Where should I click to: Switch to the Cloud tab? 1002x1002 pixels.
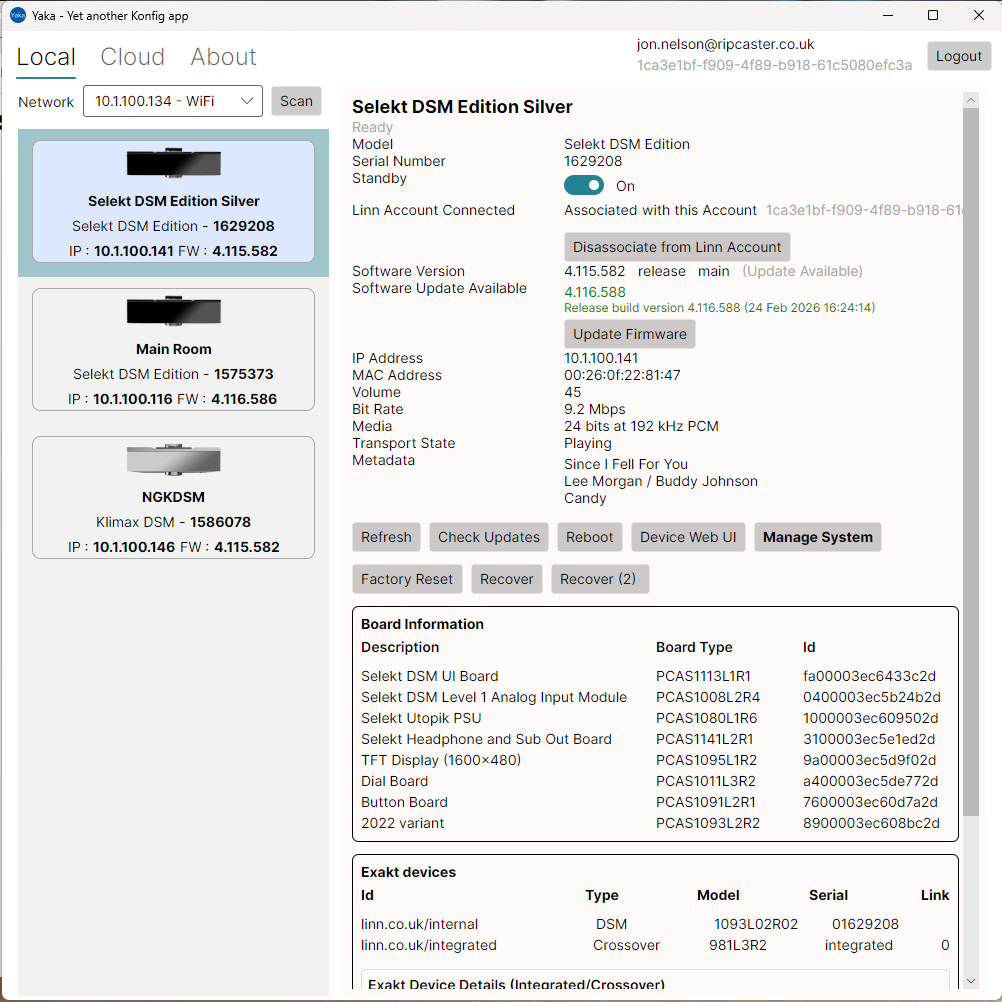point(132,57)
